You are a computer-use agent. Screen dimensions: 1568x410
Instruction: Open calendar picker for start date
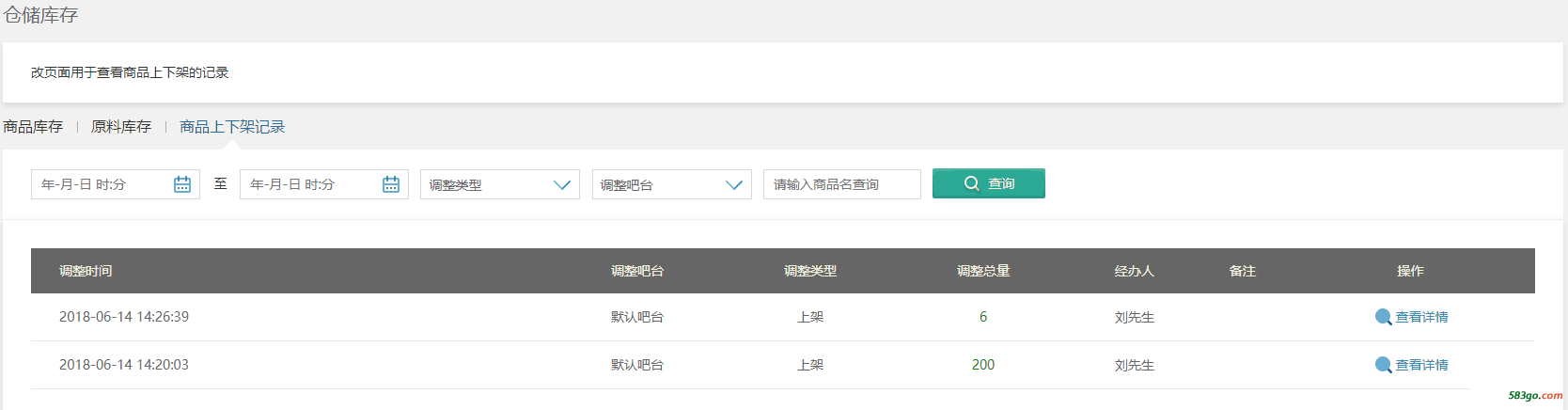pos(182,184)
